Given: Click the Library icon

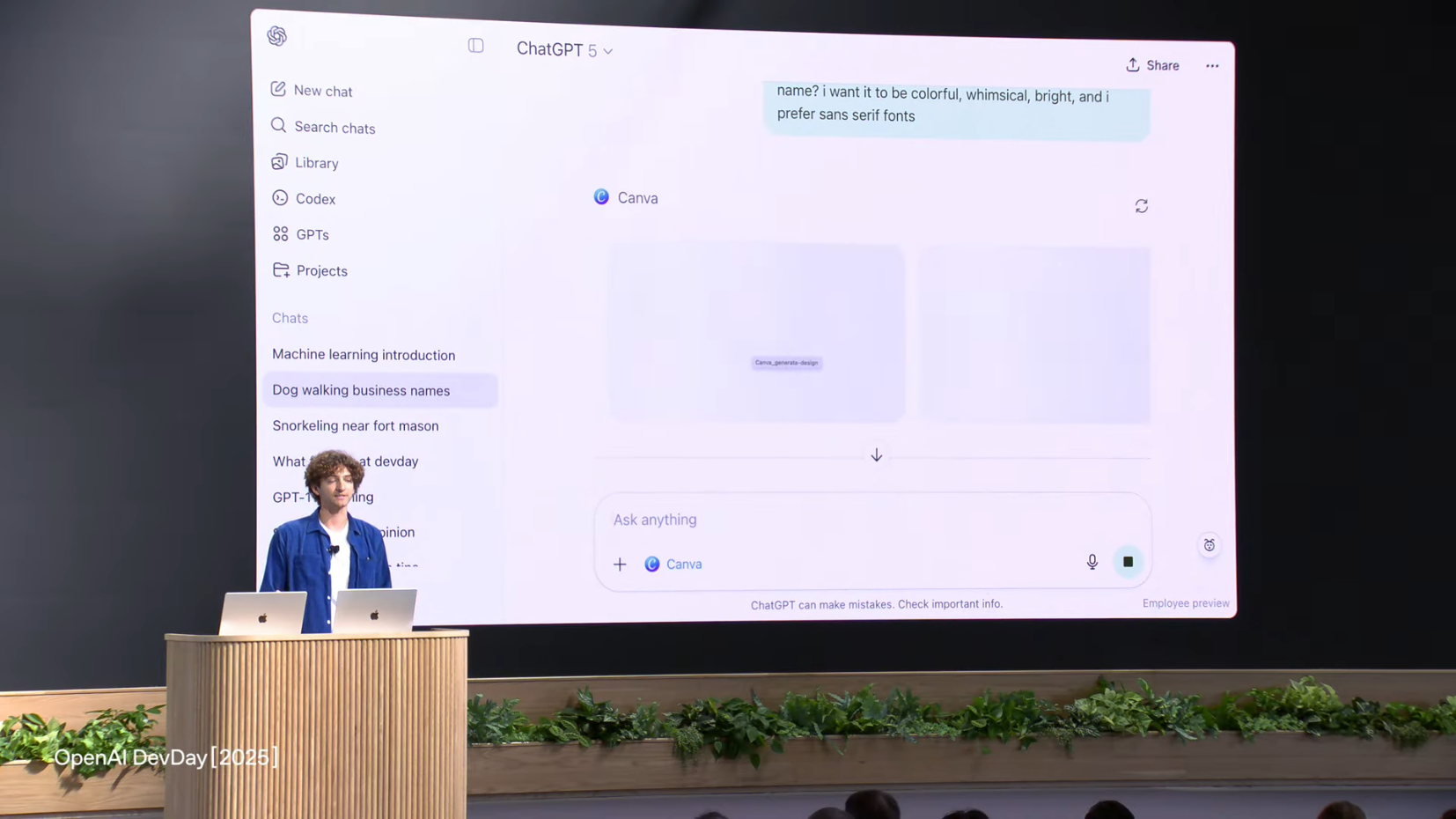Looking at the screenshot, I should 279,162.
